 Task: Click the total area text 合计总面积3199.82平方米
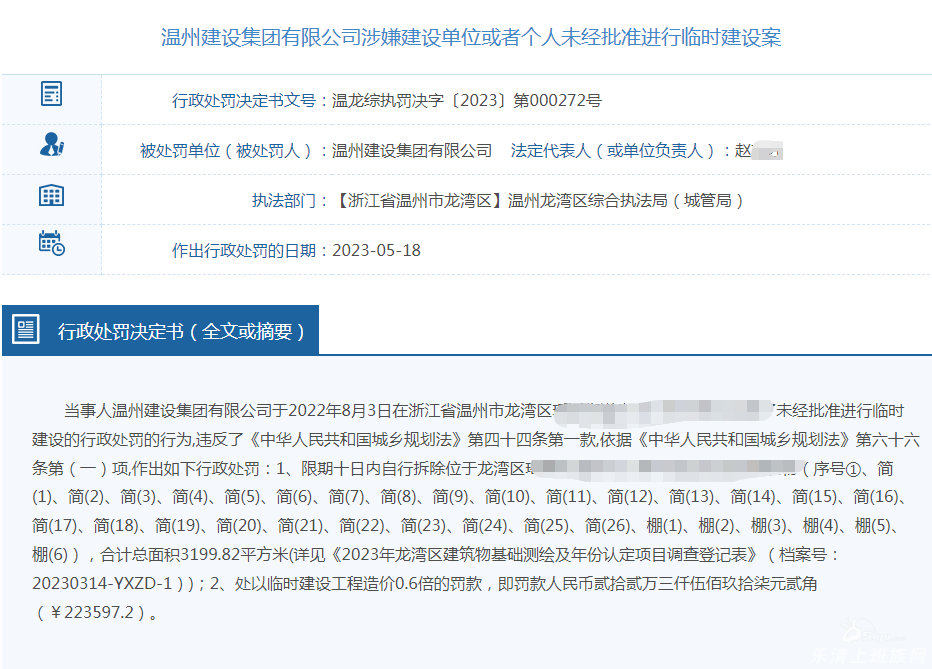point(193,555)
